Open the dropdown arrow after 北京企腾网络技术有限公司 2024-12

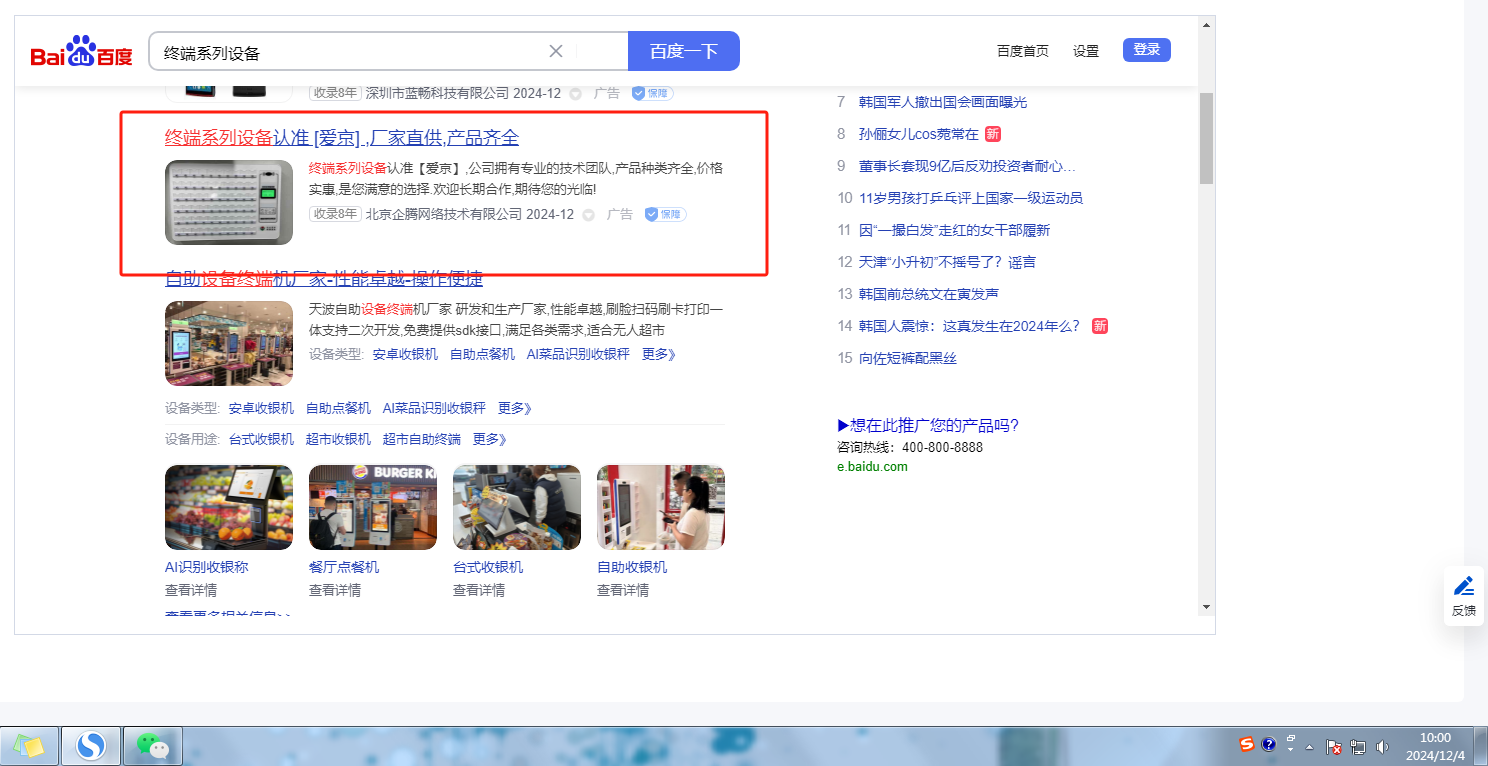[x=588, y=215]
